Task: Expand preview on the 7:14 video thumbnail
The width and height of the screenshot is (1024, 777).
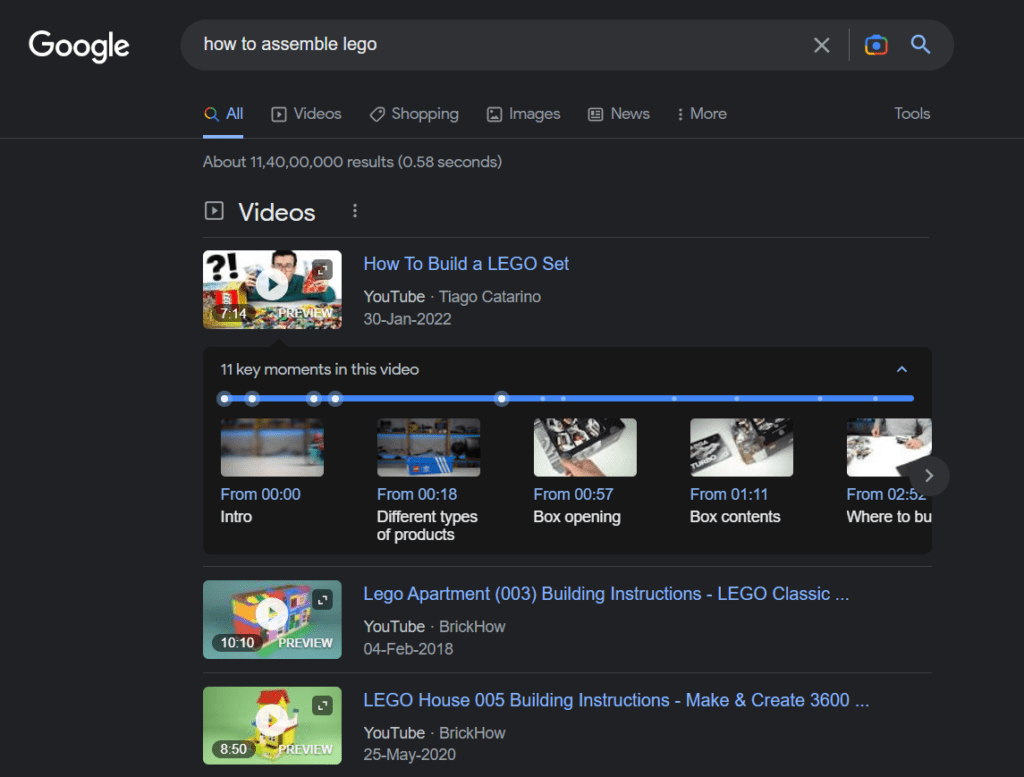Action: coord(322,269)
